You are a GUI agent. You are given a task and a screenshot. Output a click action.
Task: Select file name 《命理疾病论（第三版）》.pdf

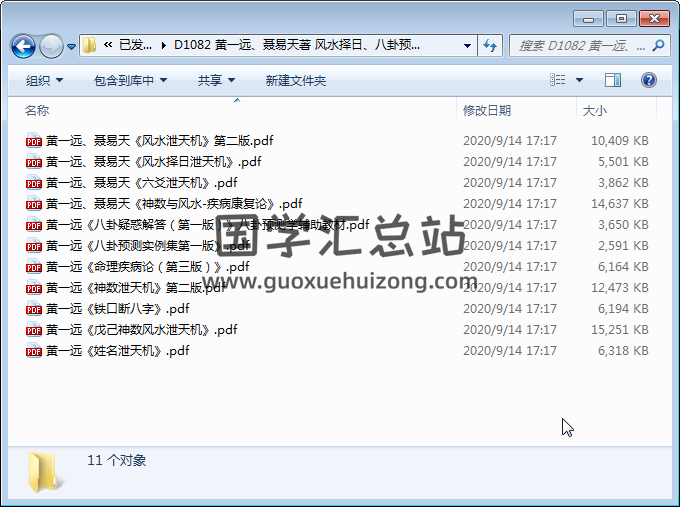pos(147,266)
